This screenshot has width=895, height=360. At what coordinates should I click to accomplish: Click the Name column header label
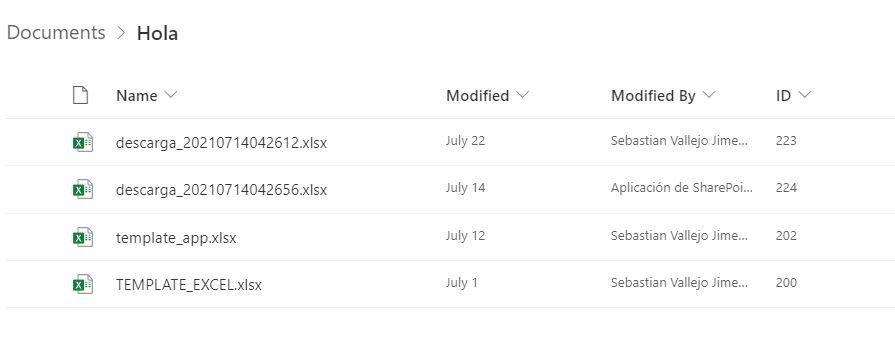[136, 96]
